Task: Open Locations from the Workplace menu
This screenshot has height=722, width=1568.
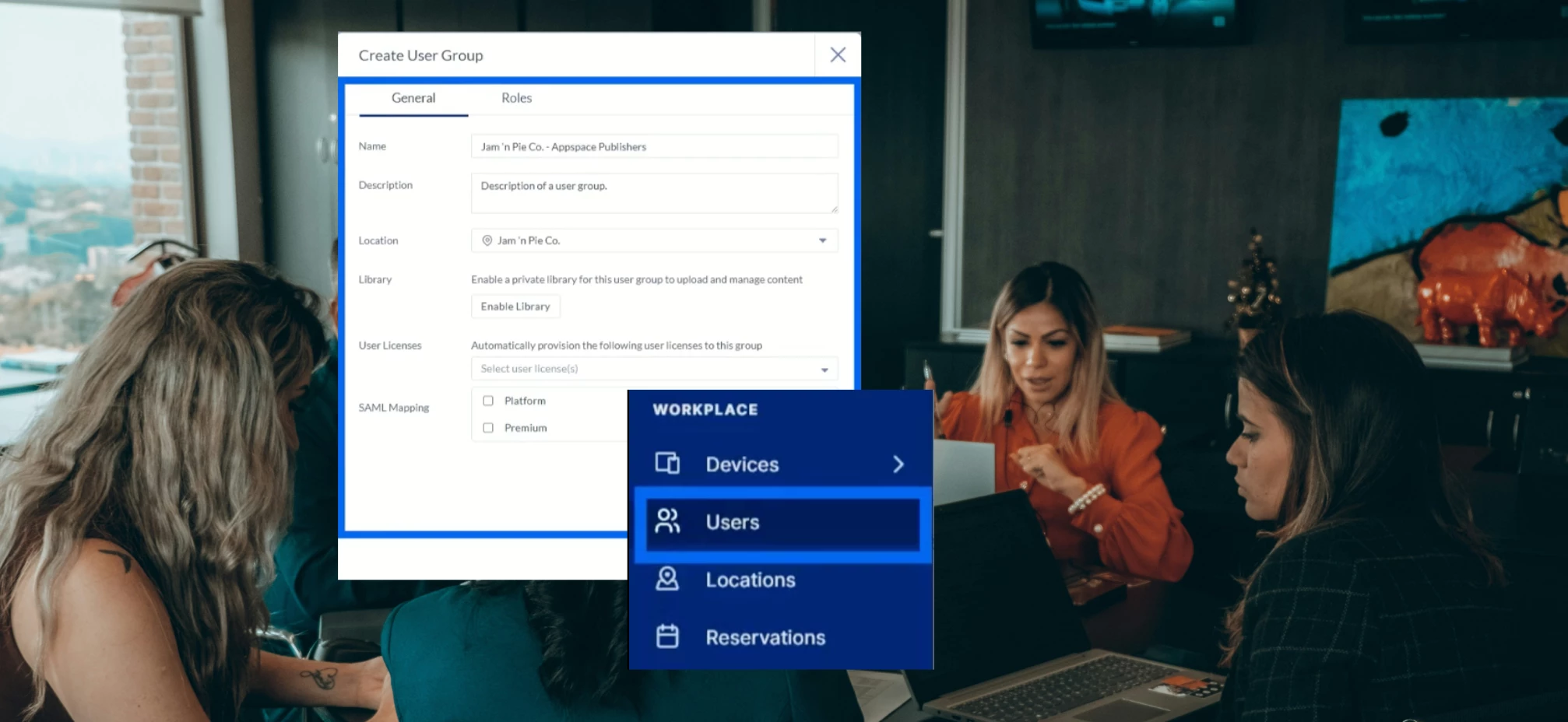Action: point(749,579)
